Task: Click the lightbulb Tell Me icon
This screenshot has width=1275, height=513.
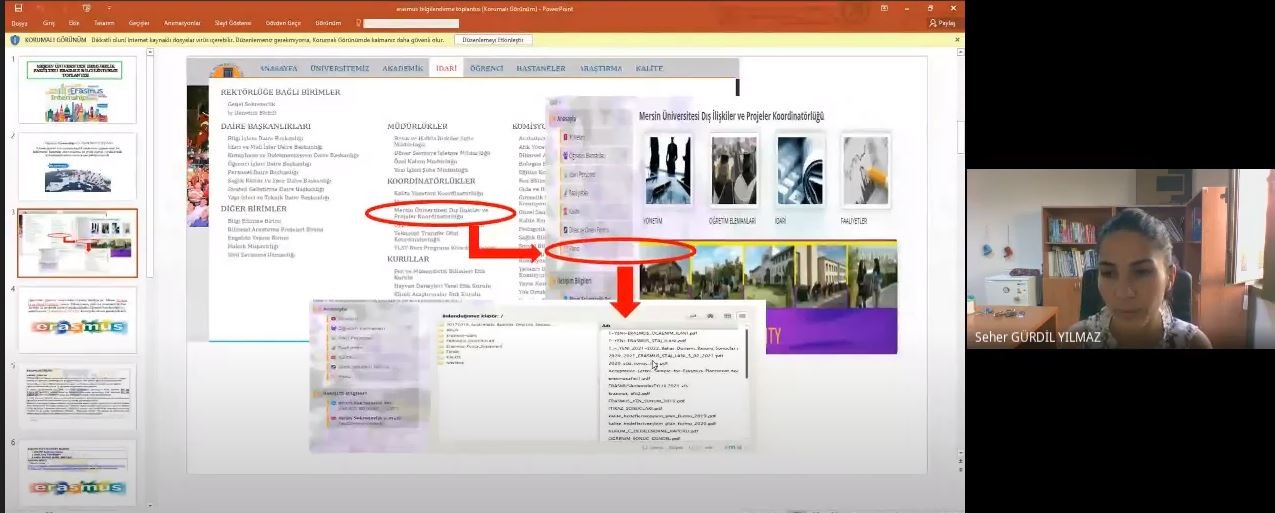Action: coord(358,23)
